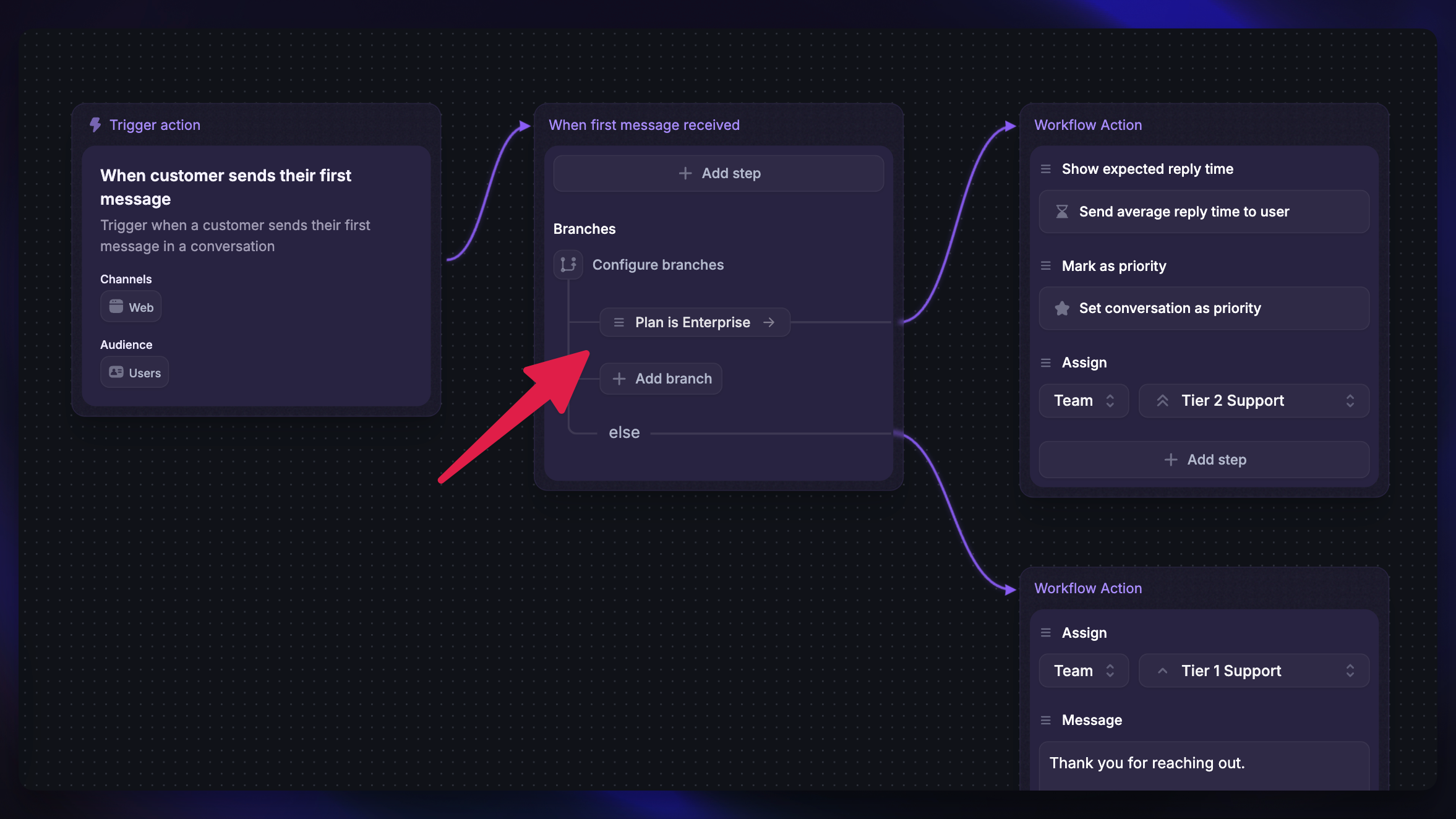Click the Configure branches fork icon
This screenshot has height=819, width=1456.
click(568, 265)
